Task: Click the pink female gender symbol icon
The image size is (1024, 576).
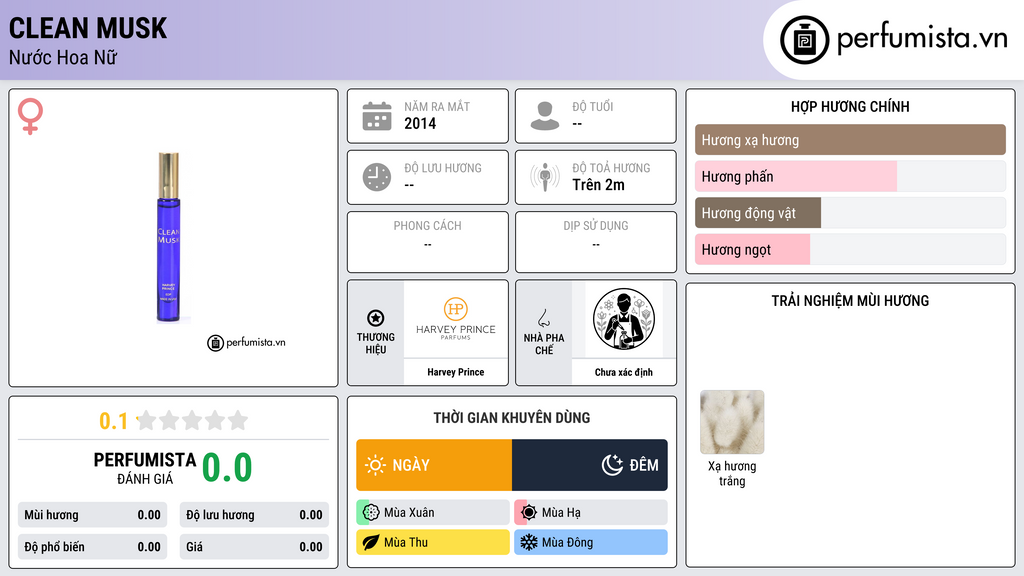Action: (30, 116)
